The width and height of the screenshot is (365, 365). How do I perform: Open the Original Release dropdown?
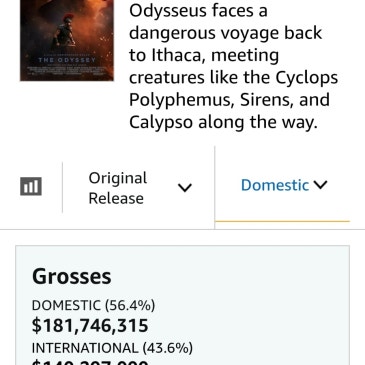(x=138, y=188)
